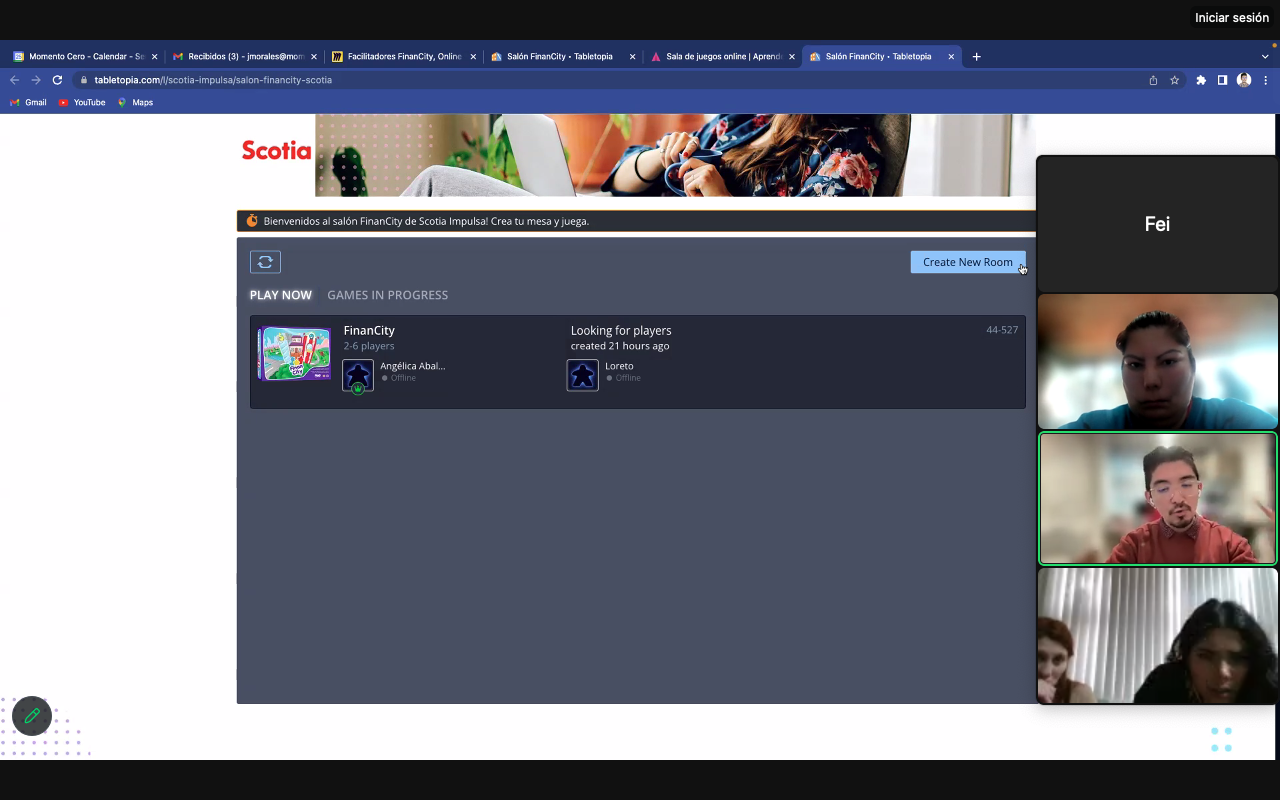This screenshot has height=800, width=1280.
Task: Expand the tab search dropdown arrow
Action: tap(1265, 57)
